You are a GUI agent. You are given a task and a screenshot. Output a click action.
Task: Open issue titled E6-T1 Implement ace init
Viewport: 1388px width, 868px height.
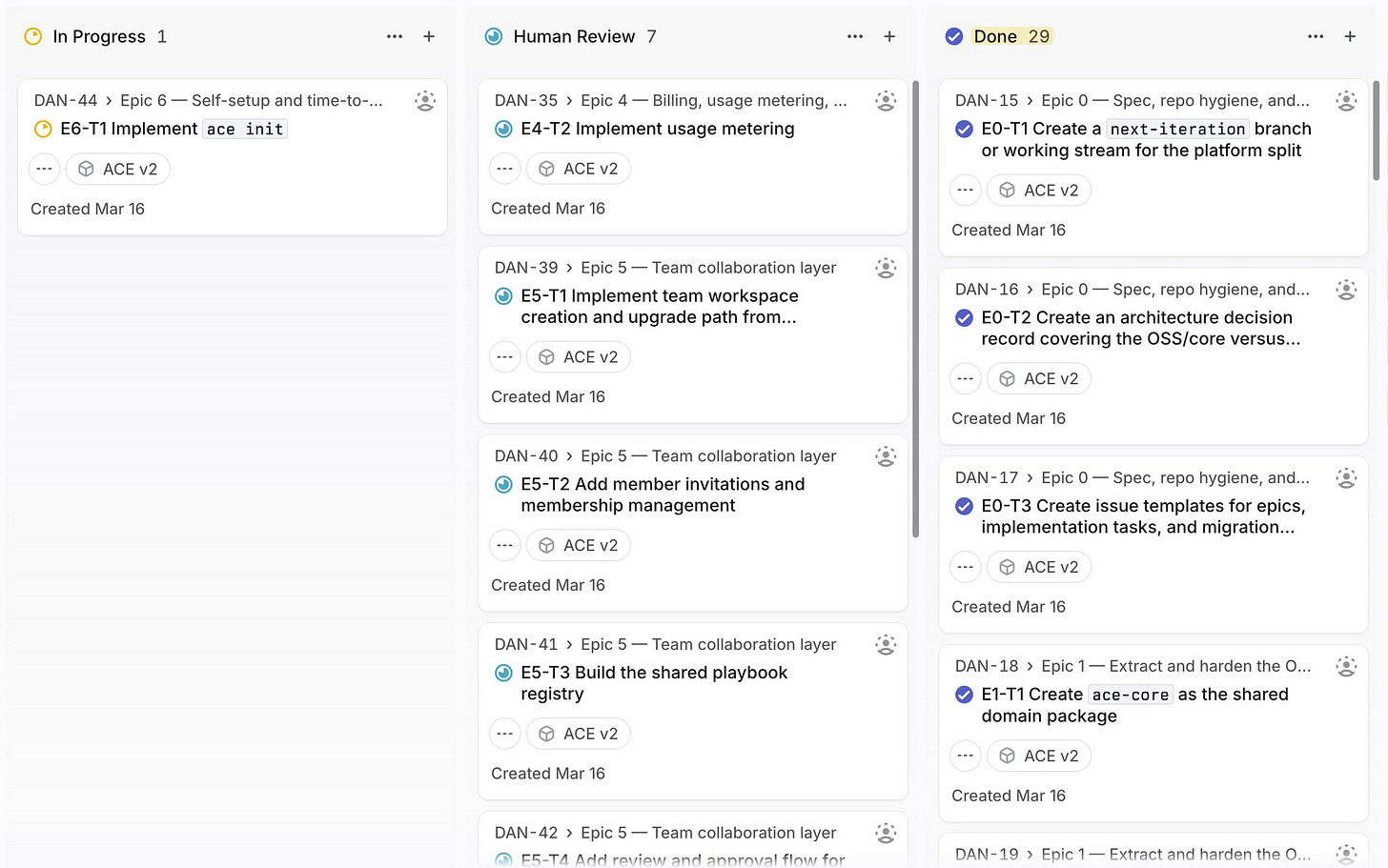(x=173, y=130)
